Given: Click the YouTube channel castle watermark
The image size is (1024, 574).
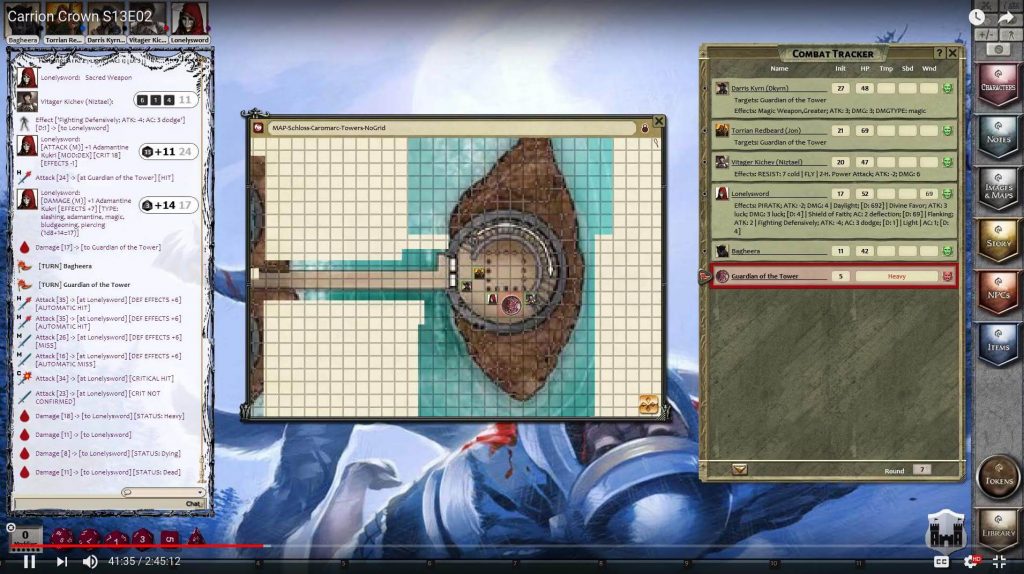Looking at the screenshot, I should click(945, 531).
